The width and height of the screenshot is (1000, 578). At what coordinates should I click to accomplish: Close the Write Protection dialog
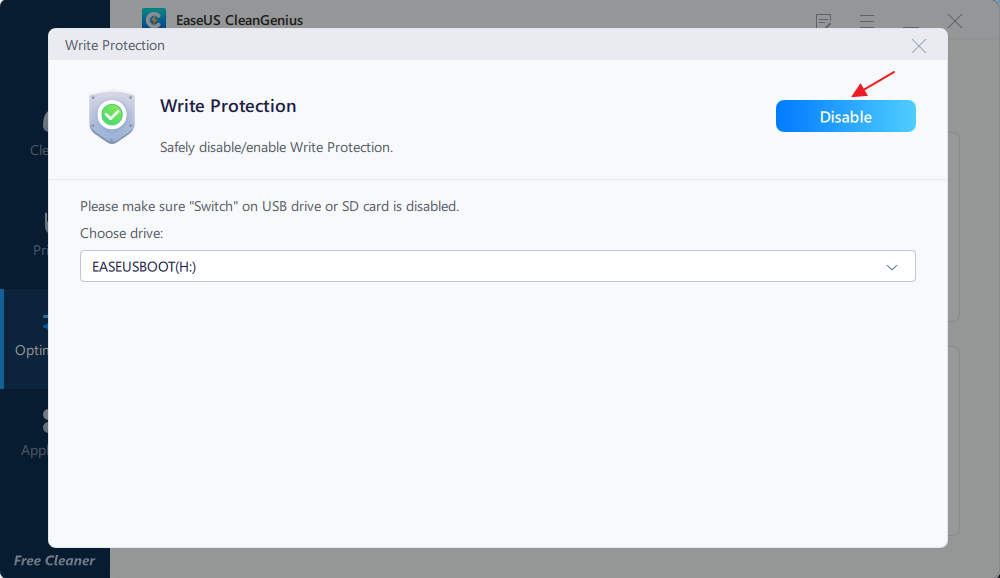pyautogui.click(x=918, y=46)
